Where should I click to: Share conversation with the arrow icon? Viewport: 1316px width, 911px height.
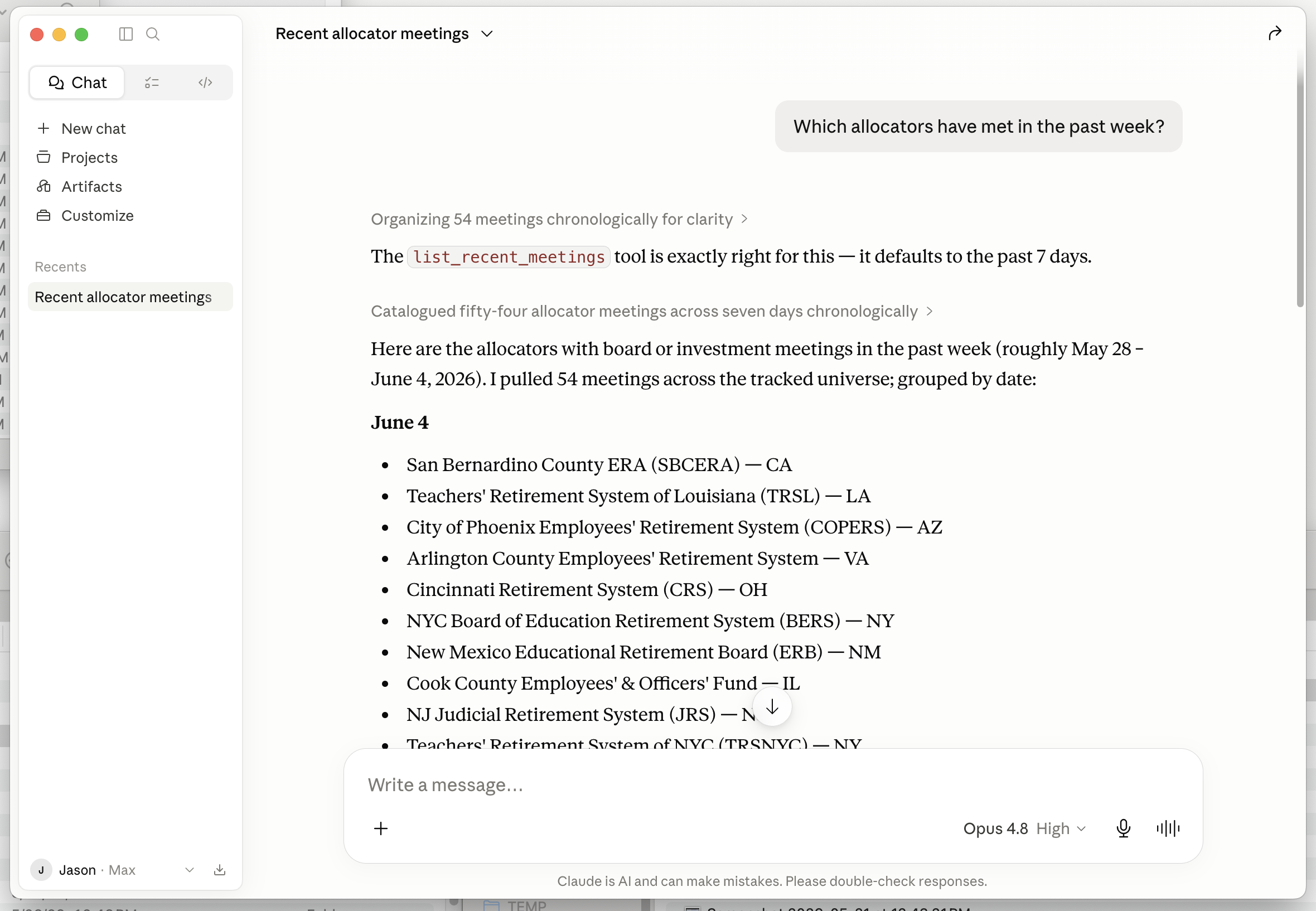tap(1275, 33)
